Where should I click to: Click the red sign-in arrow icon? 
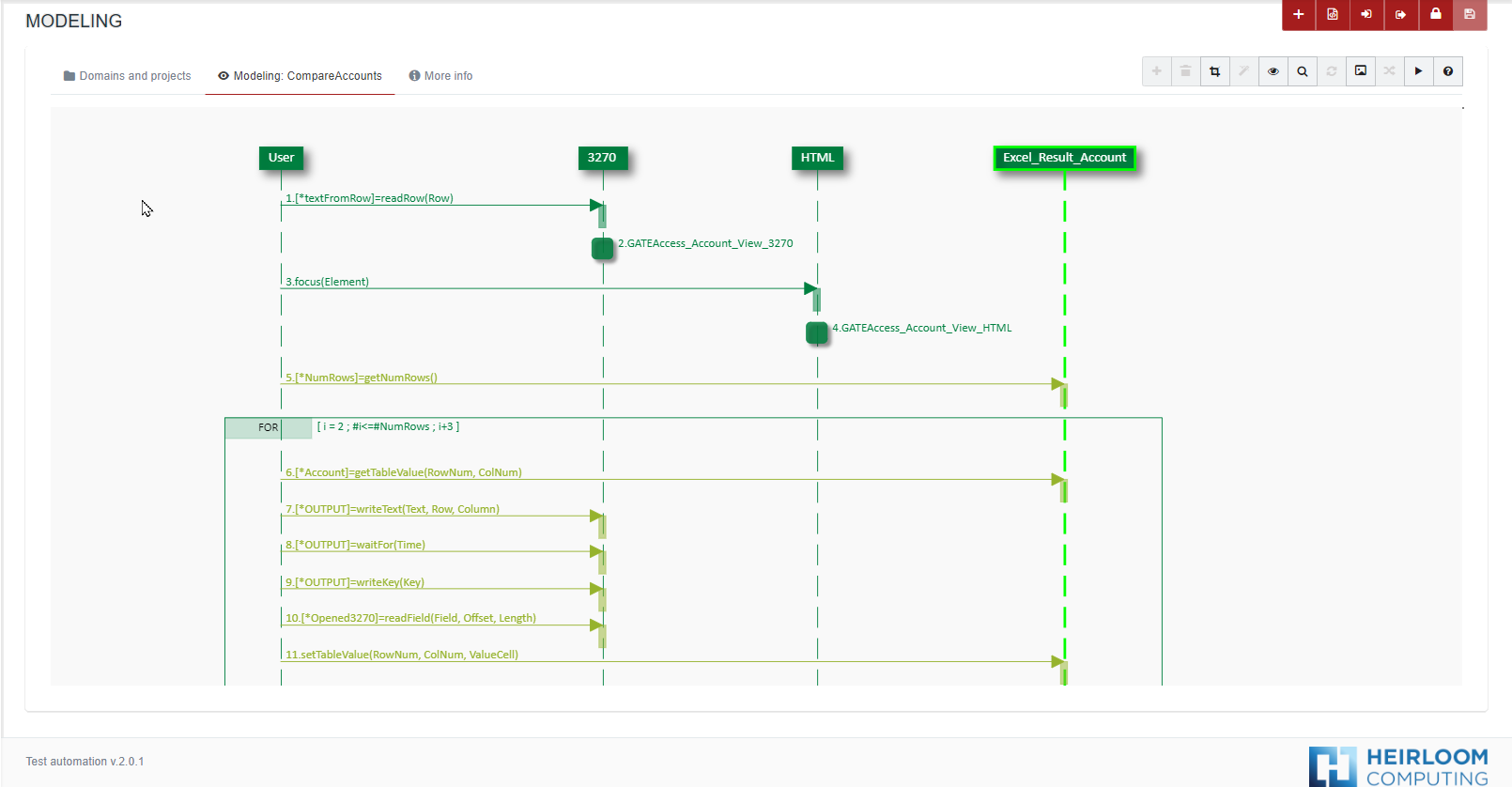click(1366, 14)
